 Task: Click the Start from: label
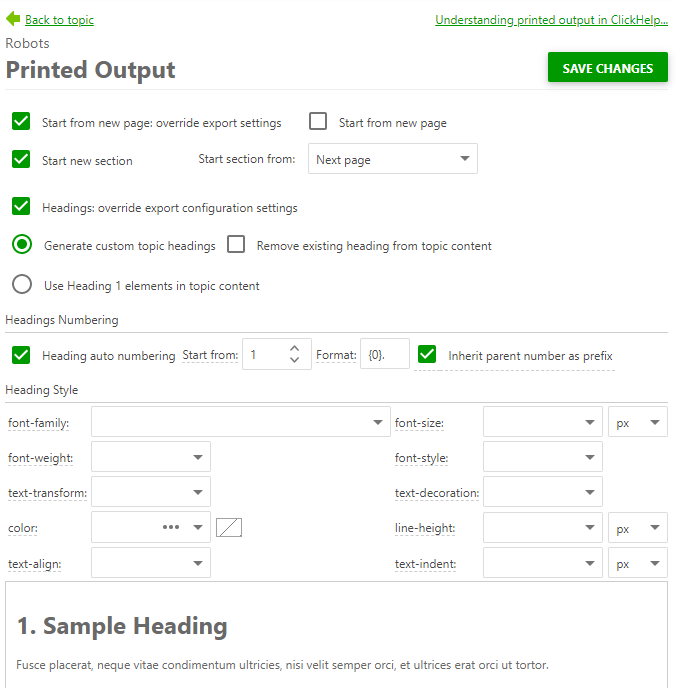tap(210, 355)
